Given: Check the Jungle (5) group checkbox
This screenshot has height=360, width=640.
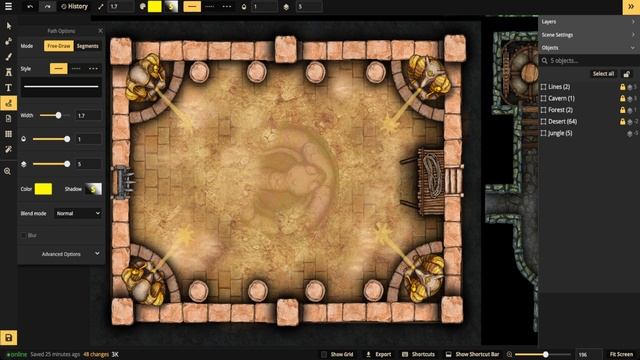Looking at the screenshot, I should [x=543, y=133].
